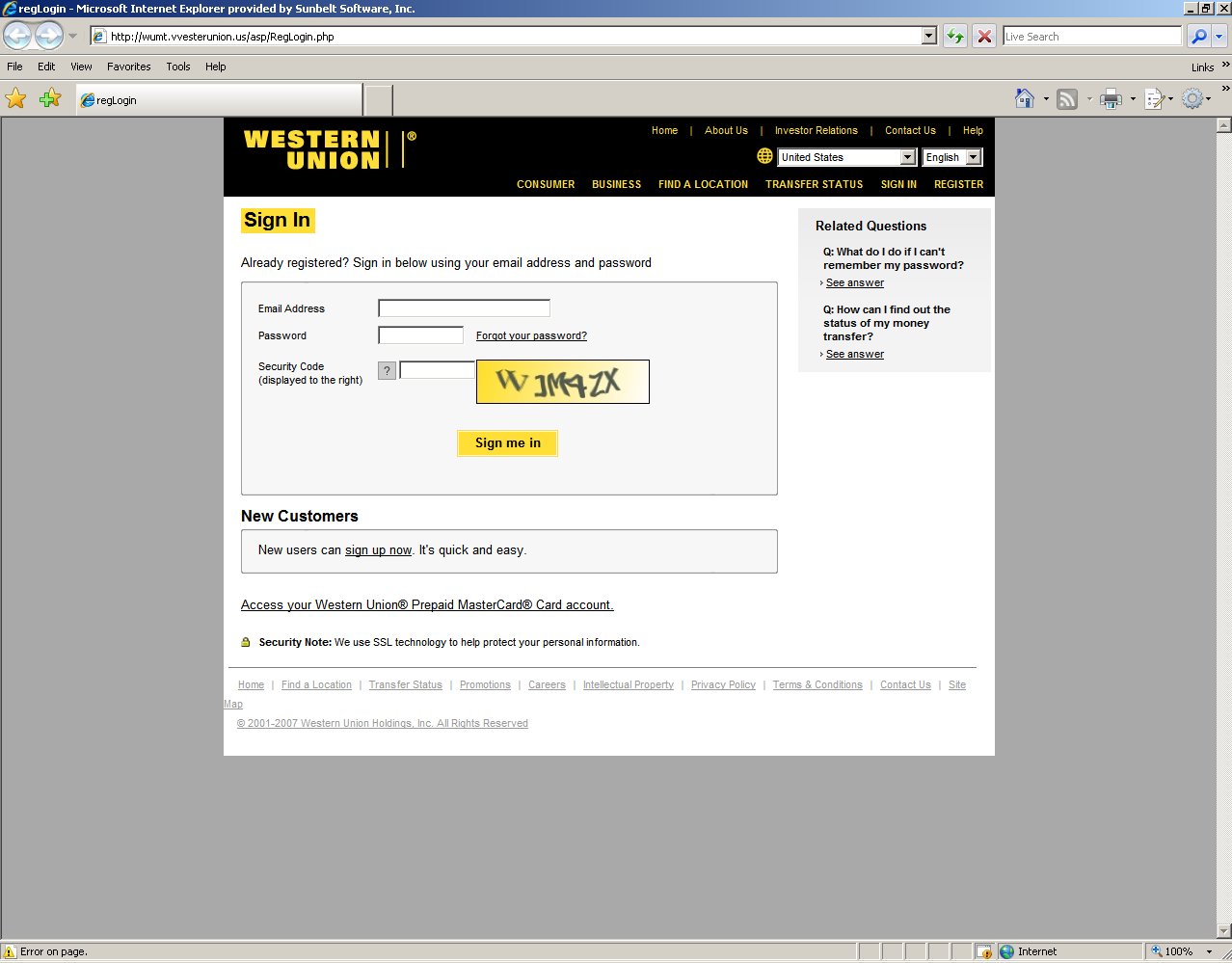The height and width of the screenshot is (963, 1232).
Task: Click the Intellectual Property footer link
Action: 629,684
